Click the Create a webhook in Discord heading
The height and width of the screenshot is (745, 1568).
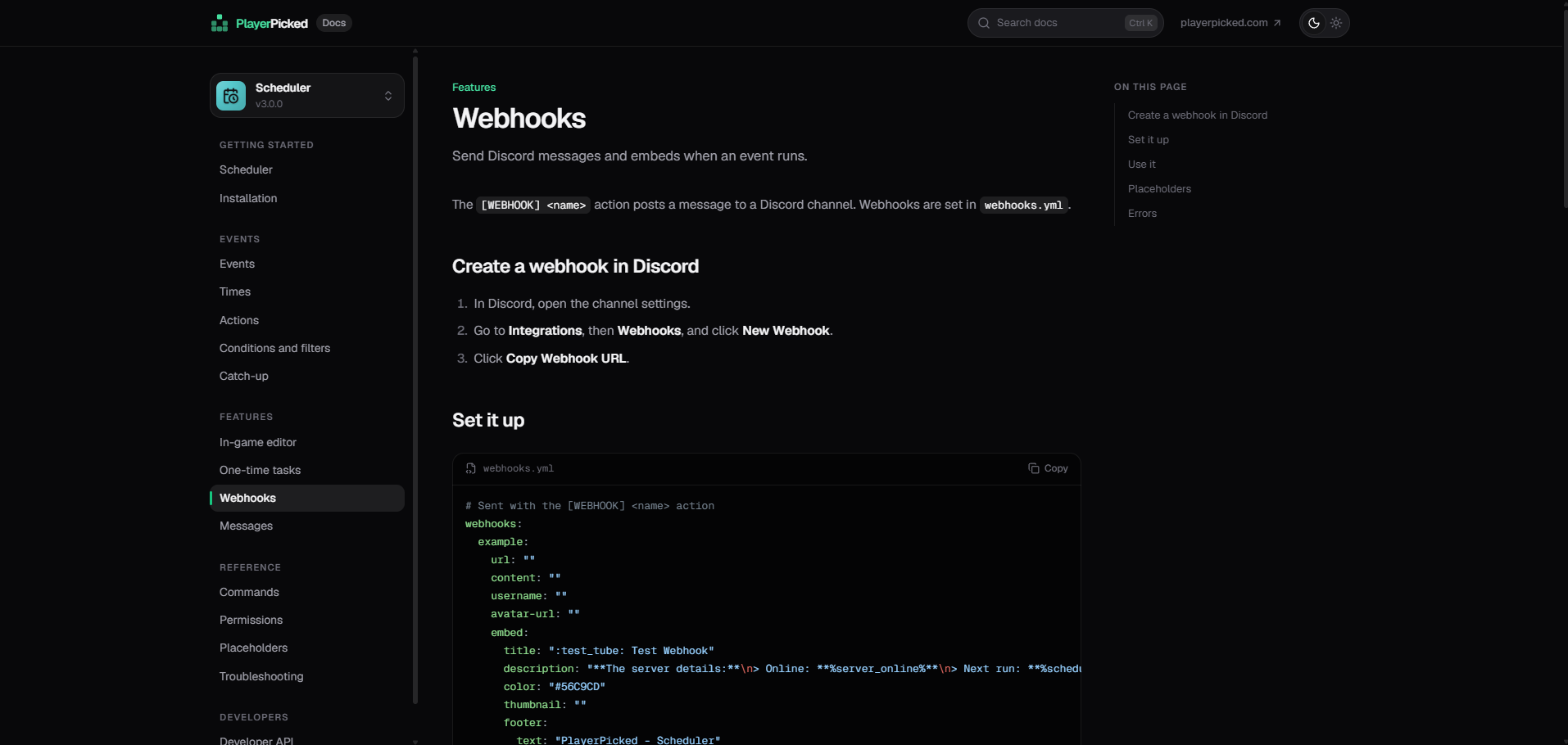pos(575,266)
